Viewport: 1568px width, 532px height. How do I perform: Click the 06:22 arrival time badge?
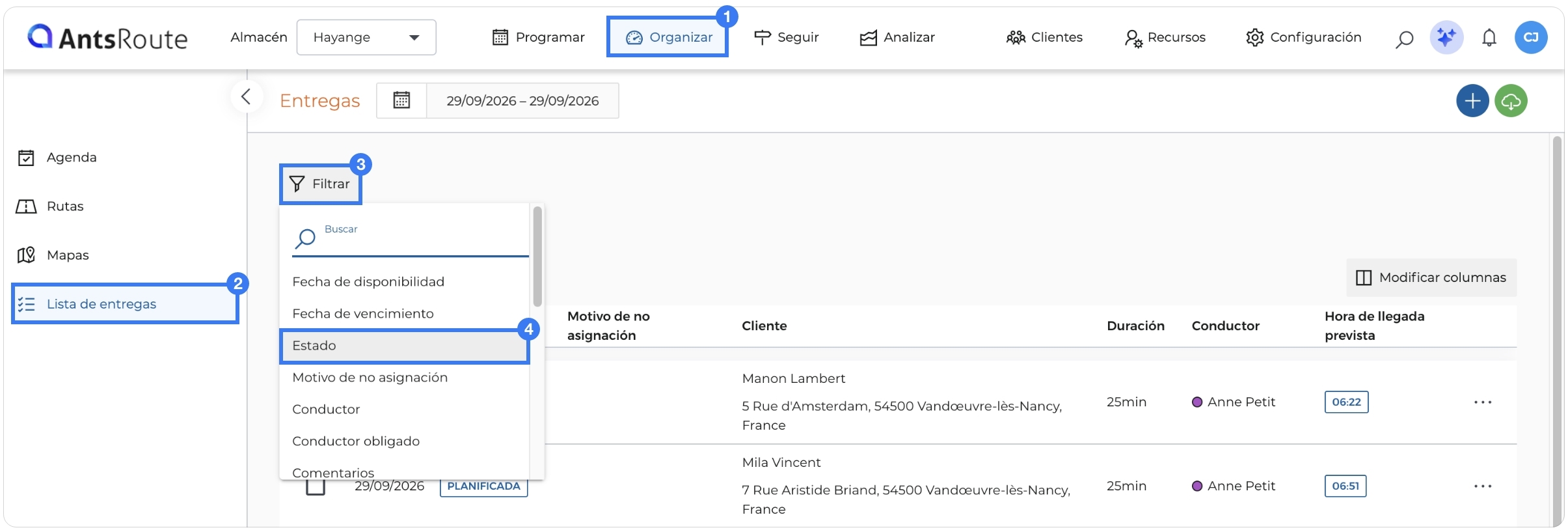(x=1346, y=402)
